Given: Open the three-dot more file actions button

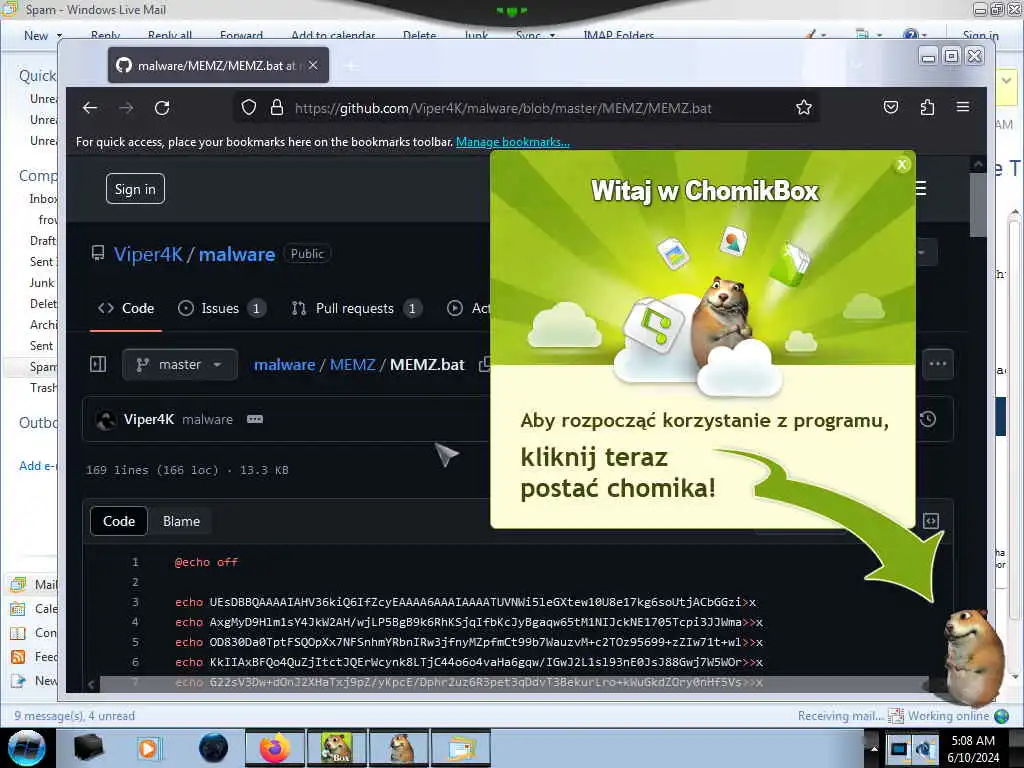Looking at the screenshot, I should pos(938,364).
